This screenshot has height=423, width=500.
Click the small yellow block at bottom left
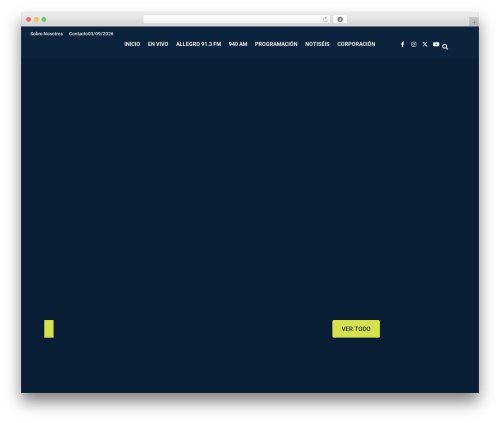[49, 329]
